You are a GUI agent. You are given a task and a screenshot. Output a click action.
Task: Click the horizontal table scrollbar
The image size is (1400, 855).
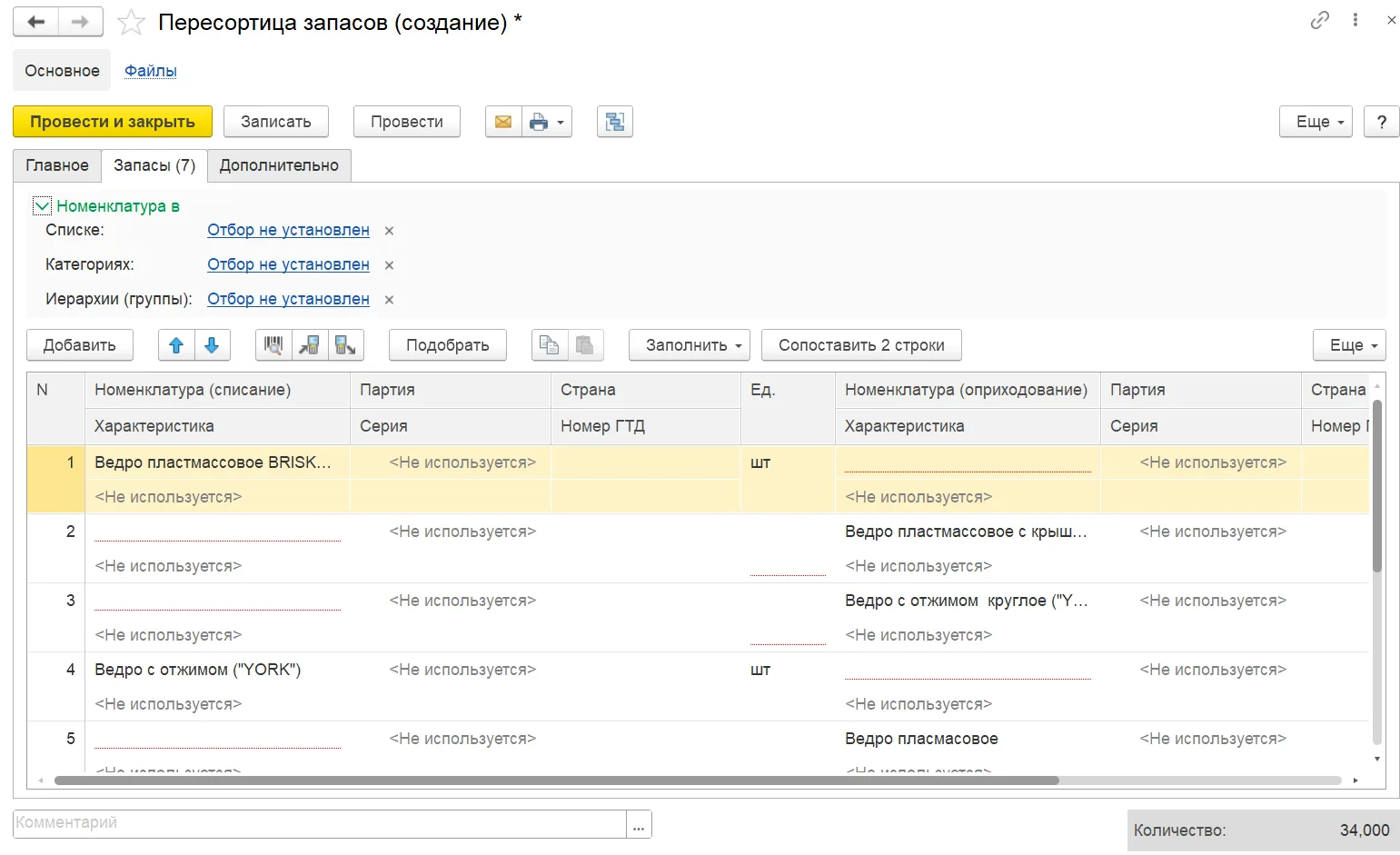(556, 780)
